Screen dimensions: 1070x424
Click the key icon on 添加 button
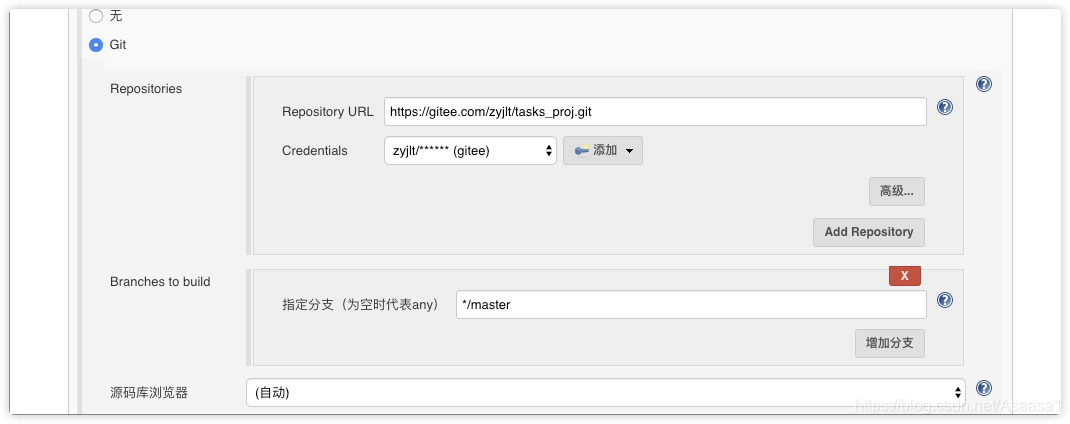click(581, 151)
